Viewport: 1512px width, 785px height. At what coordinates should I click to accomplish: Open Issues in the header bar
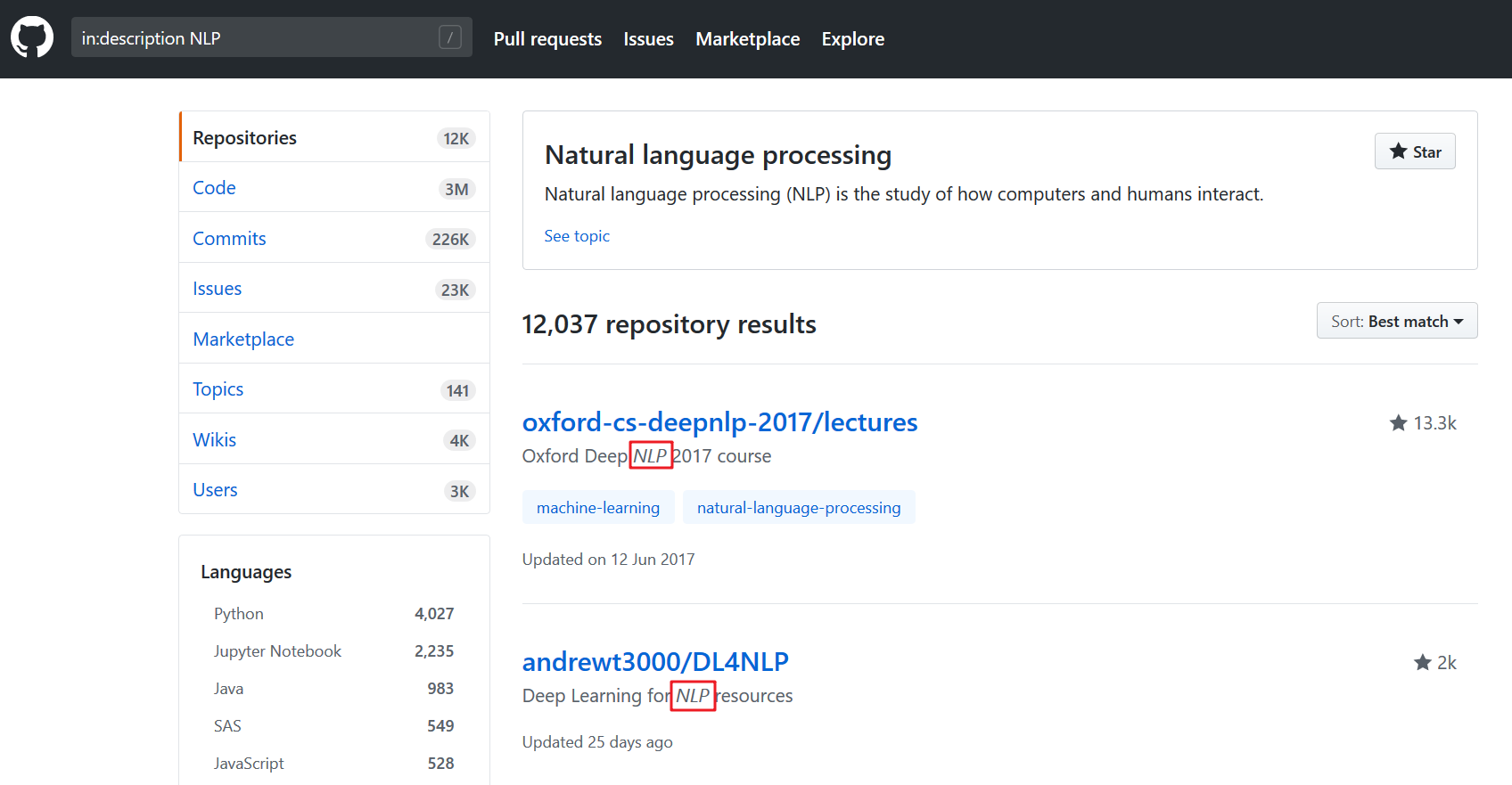coord(648,39)
